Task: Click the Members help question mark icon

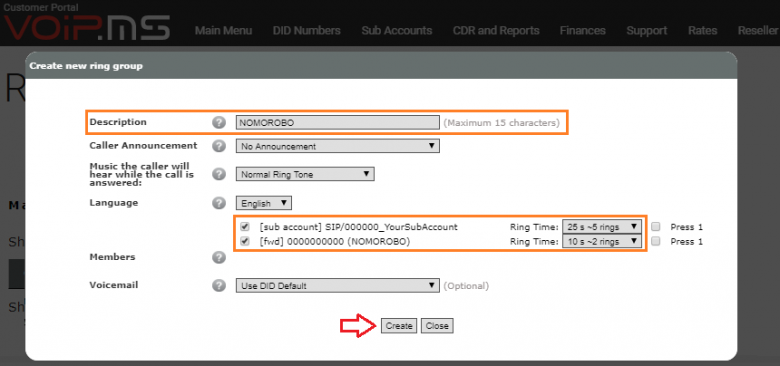Action: [219, 257]
